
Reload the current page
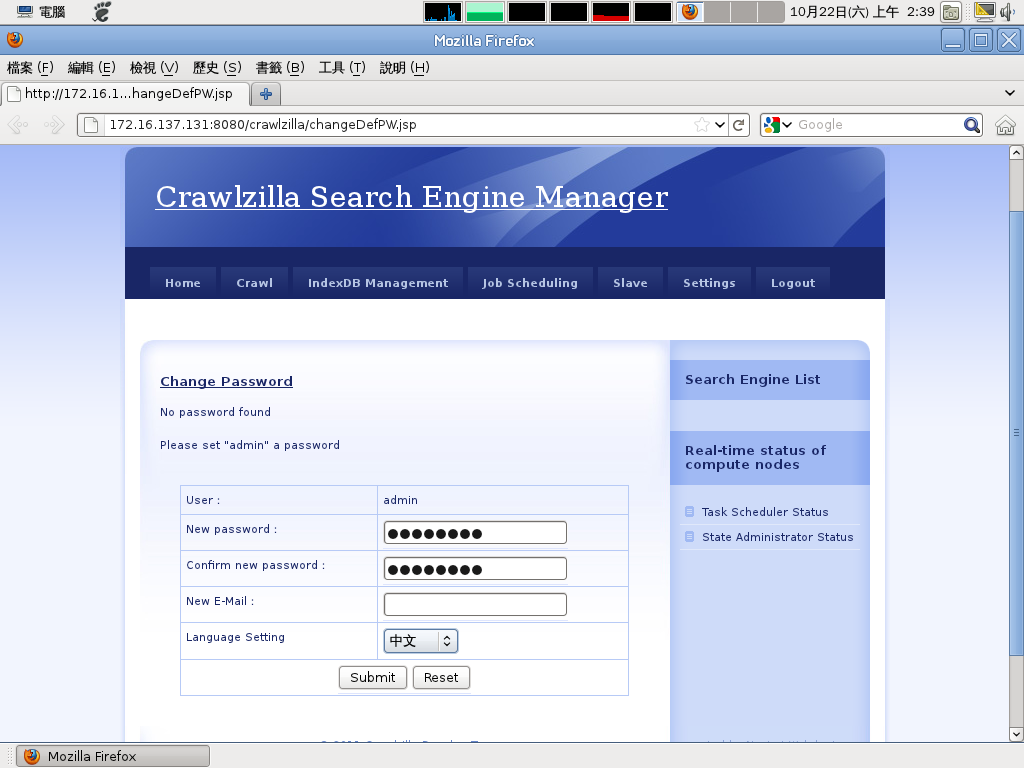click(x=739, y=125)
